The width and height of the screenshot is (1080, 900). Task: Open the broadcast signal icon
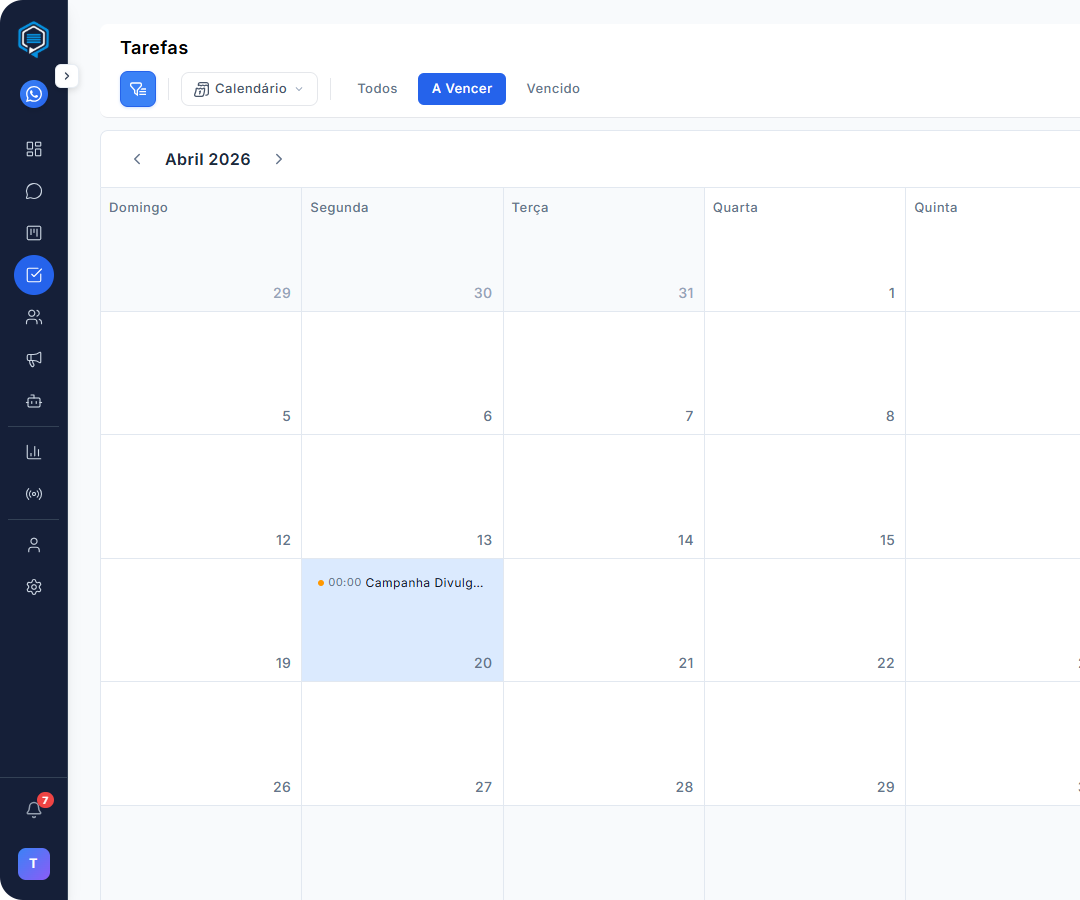34,494
